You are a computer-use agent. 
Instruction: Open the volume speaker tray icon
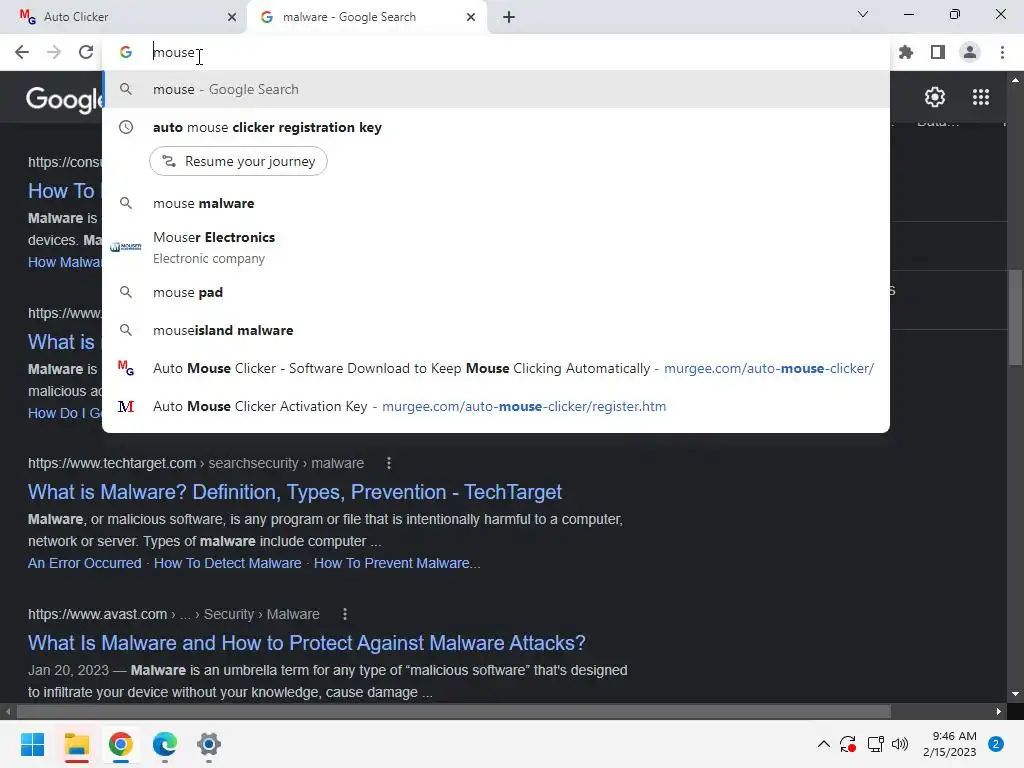click(x=900, y=744)
